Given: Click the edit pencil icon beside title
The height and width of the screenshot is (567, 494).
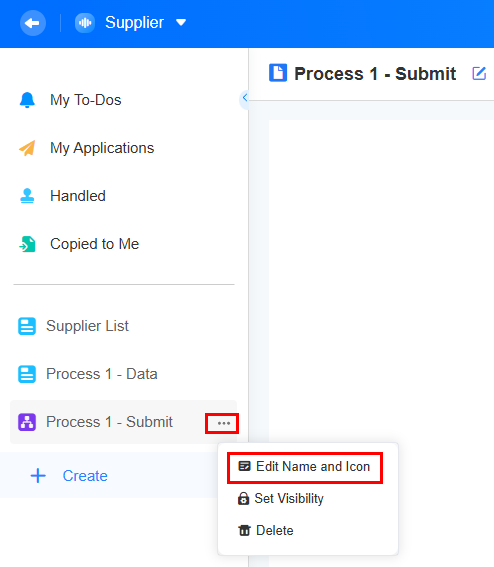Looking at the screenshot, I should coord(479,73).
